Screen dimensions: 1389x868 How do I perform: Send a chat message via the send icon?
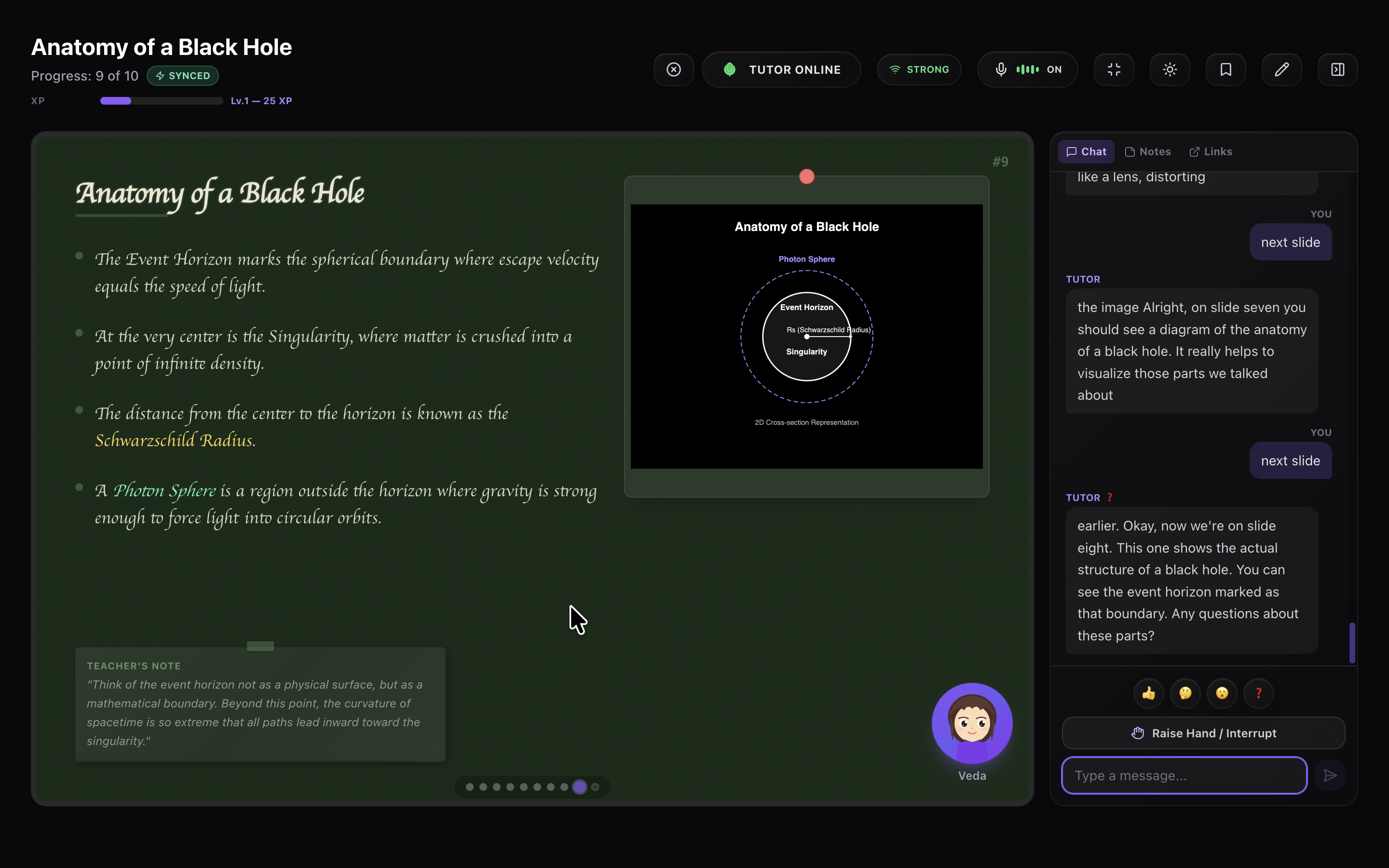pyautogui.click(x=1331, y=775)
